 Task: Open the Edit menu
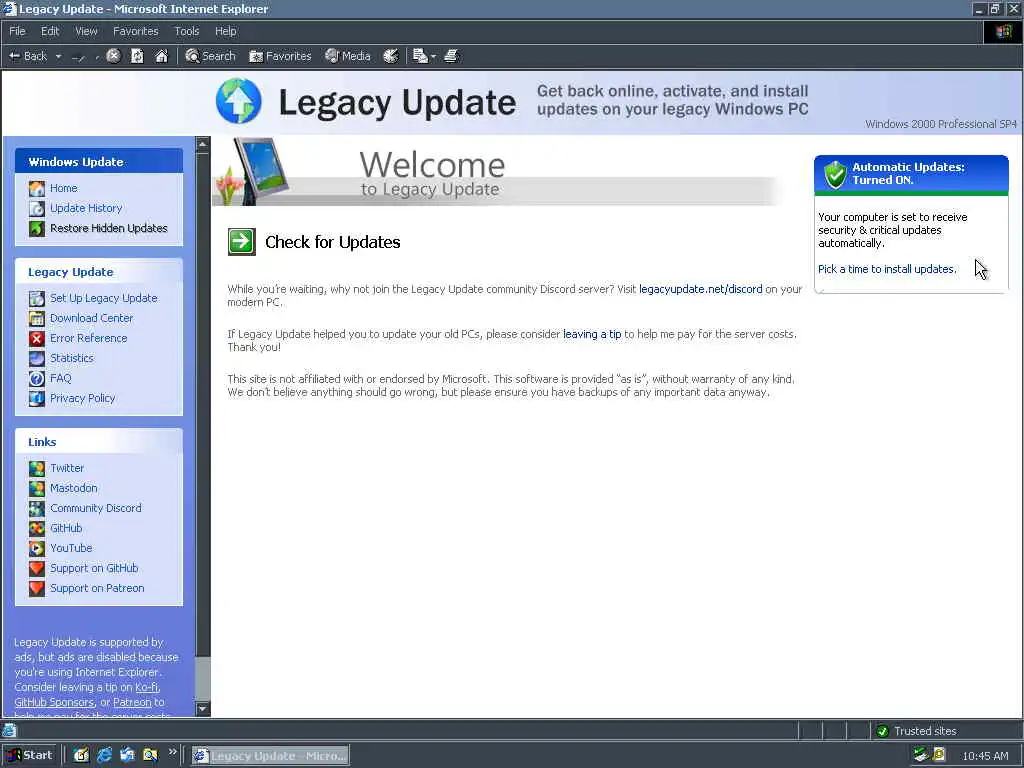pos(50,31)
